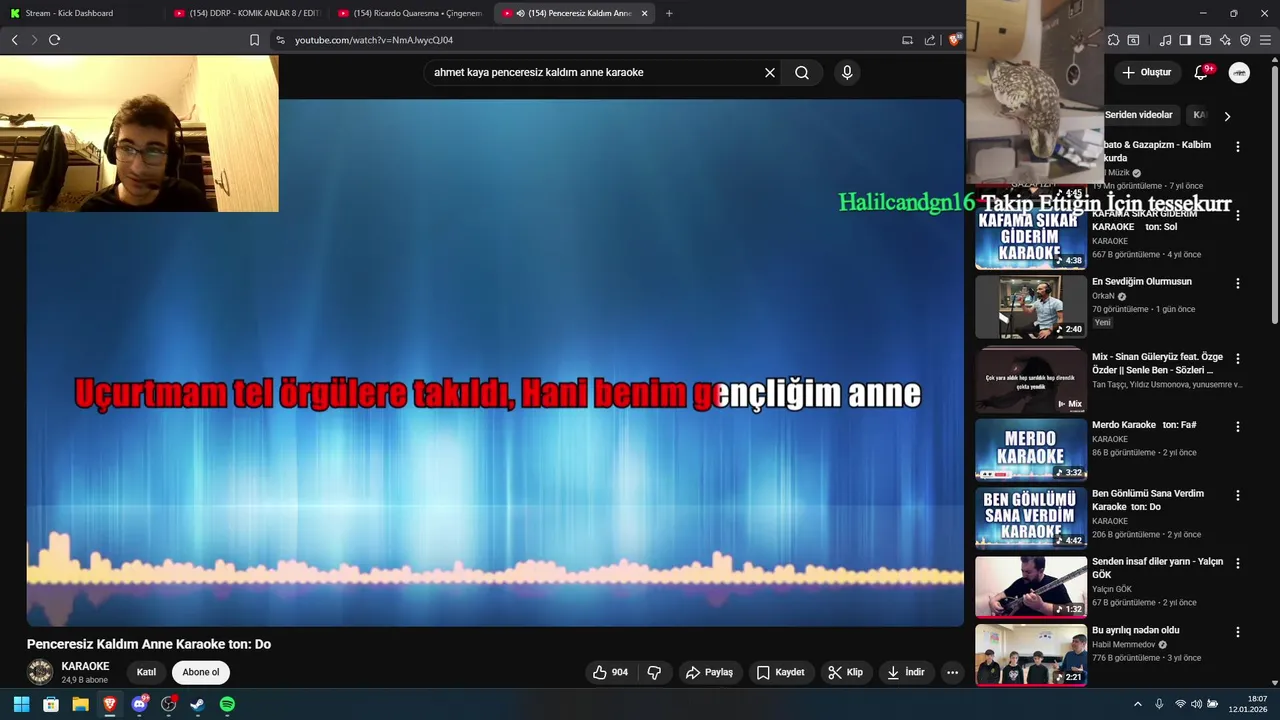Open the Windows Start menu
Screen dimensions: 1280x720
point(21,704)
